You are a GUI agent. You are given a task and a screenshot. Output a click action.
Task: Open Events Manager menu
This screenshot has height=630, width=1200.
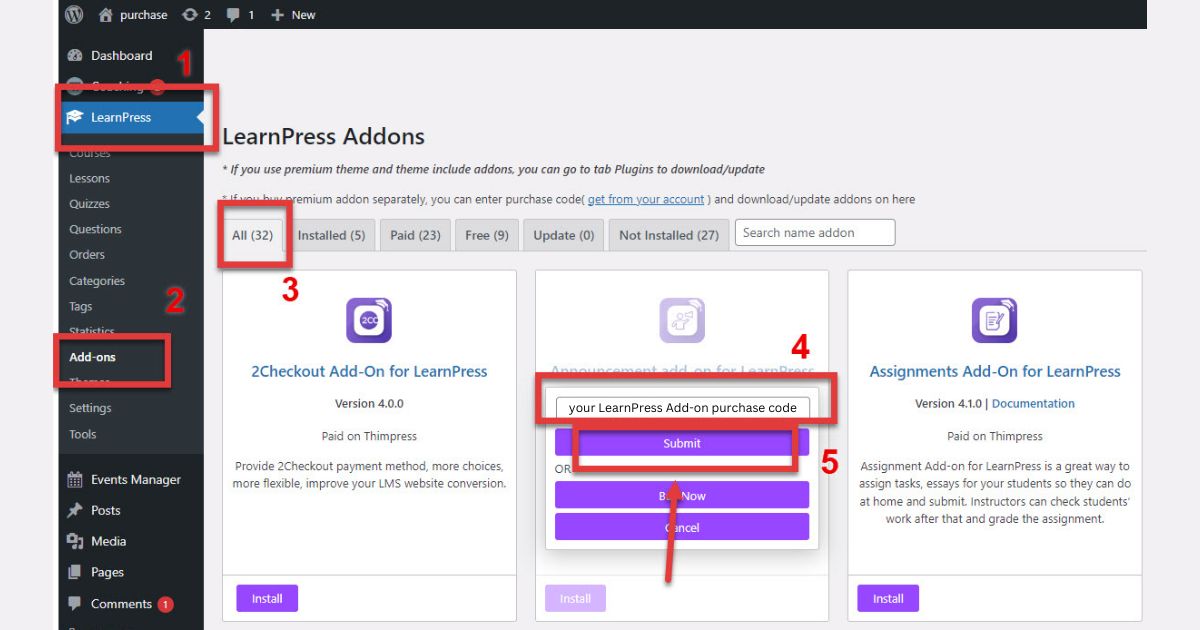[x=136, y=480]
